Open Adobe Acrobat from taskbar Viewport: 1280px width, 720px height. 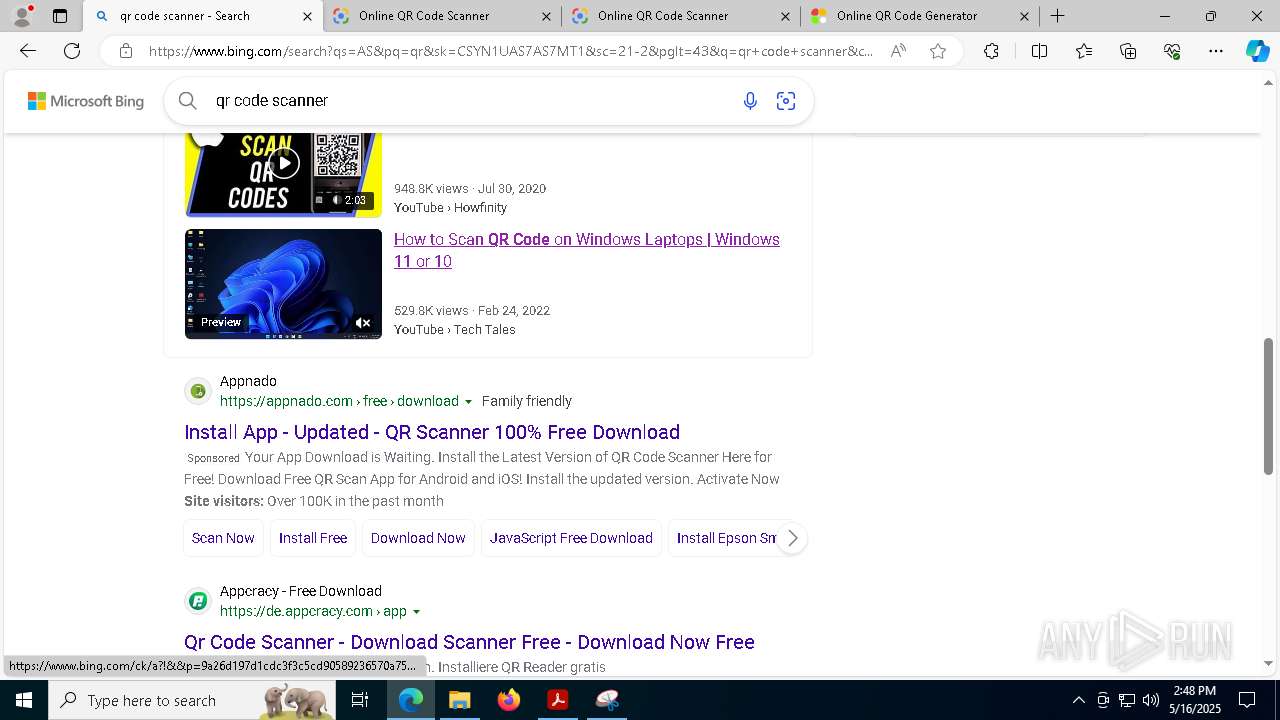pos(557,700)
